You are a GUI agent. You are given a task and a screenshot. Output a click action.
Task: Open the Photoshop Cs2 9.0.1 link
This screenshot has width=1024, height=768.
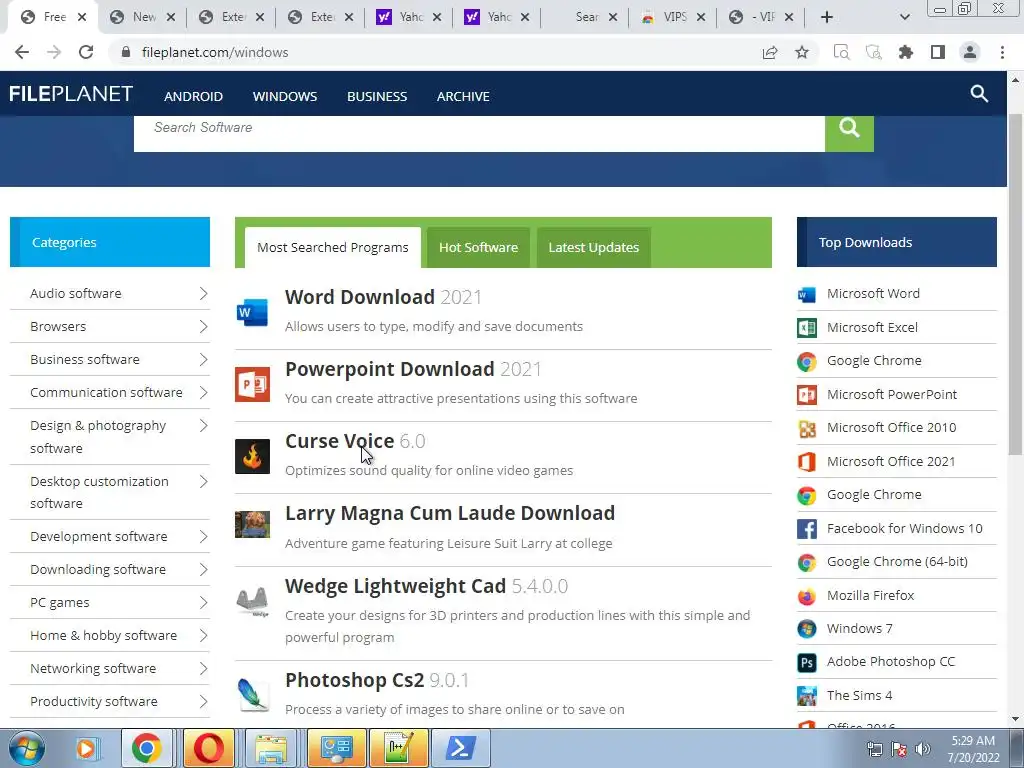(x=377, y=680)
